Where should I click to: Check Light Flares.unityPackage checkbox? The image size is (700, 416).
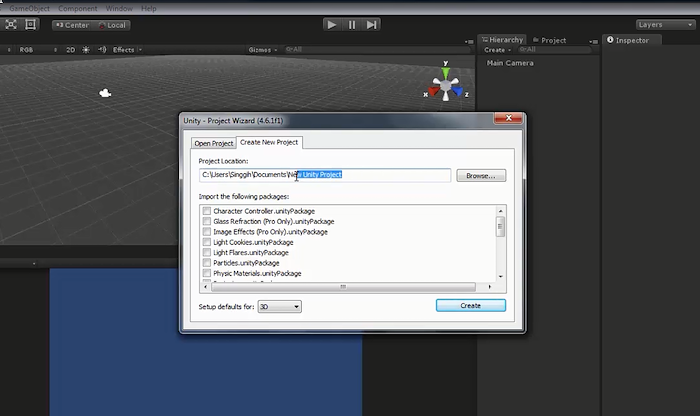click(x=207, y=252)
